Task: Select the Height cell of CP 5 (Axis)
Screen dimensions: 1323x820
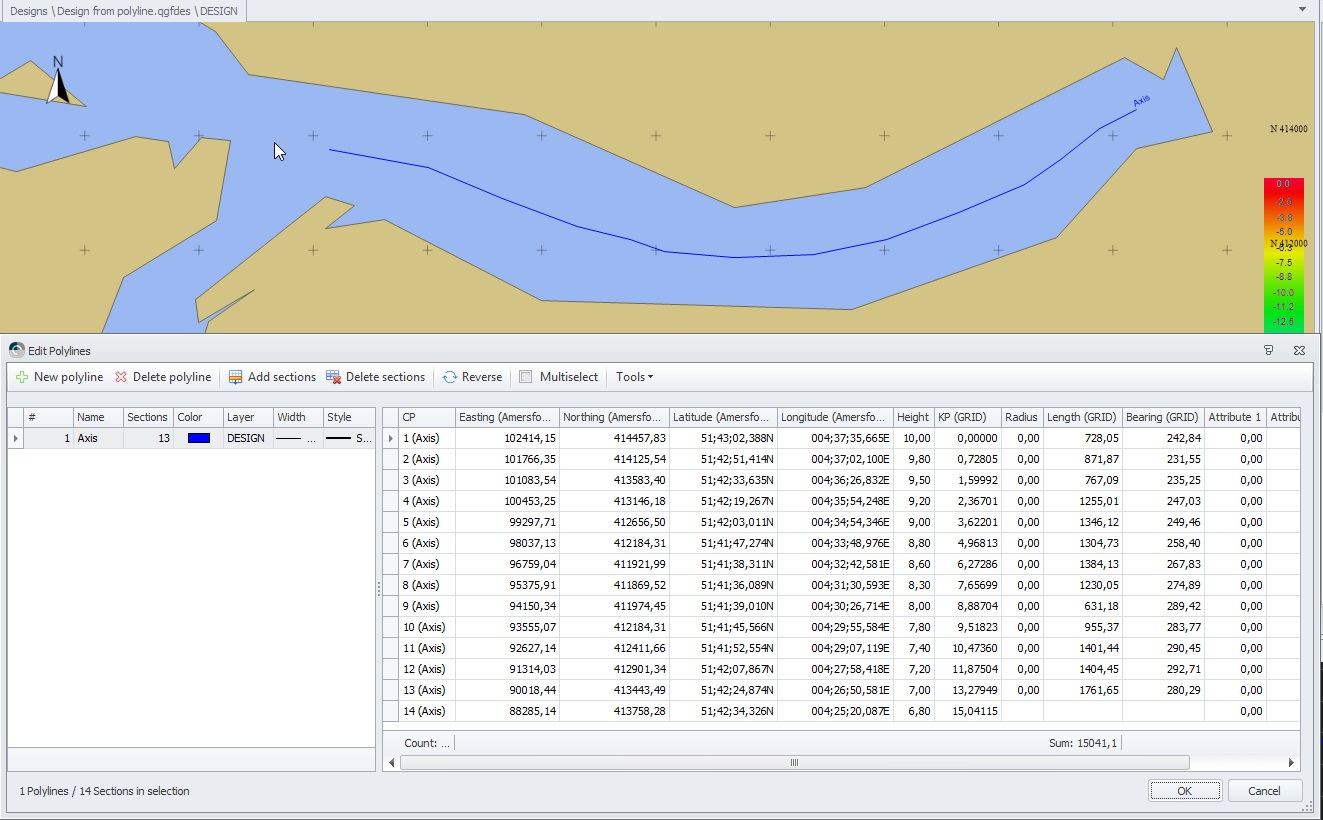Action: (913, 522)
